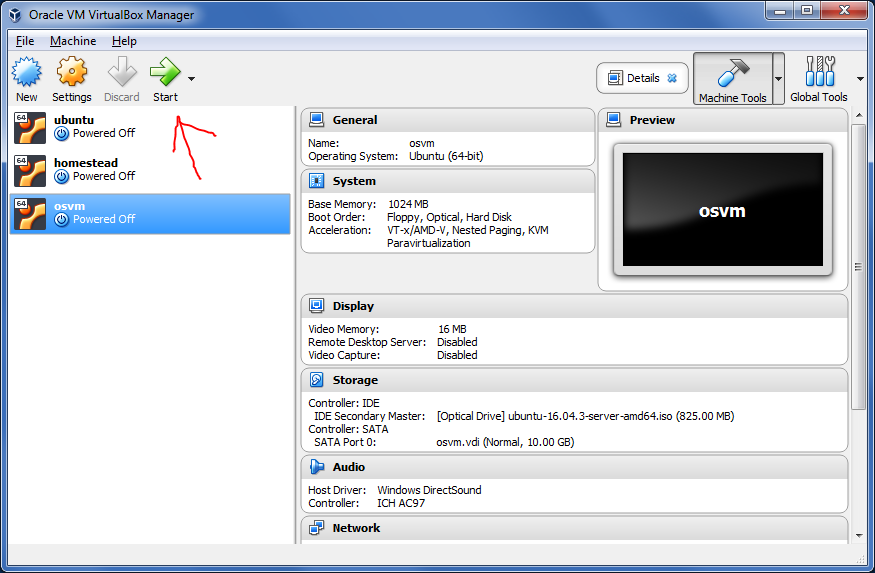Click the osvm.vdi hard disk text
The width and height of the screenshot is (875, 573).
point(505,442)
